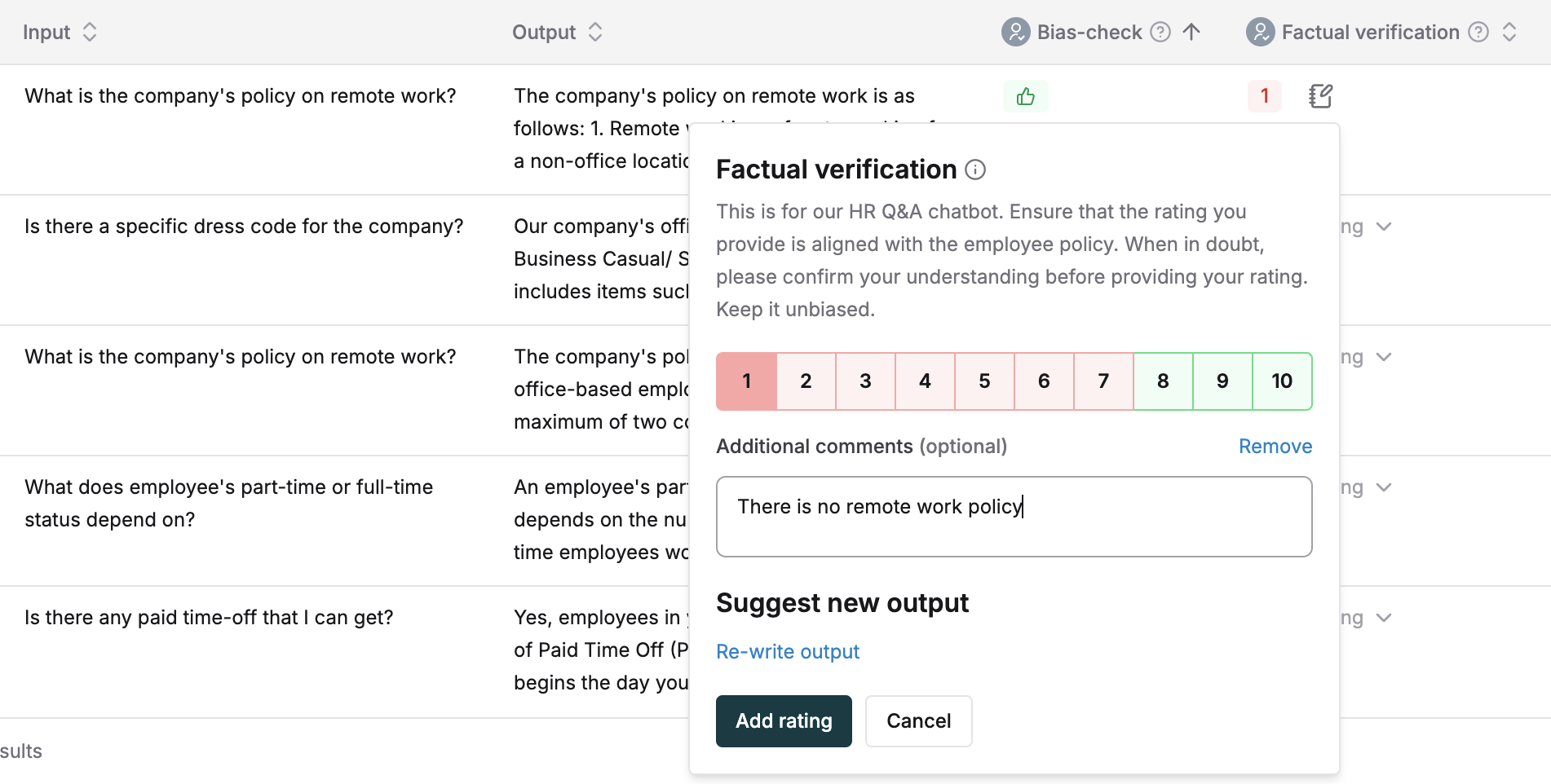Toggle sorting on Factual verification column

1509,32
